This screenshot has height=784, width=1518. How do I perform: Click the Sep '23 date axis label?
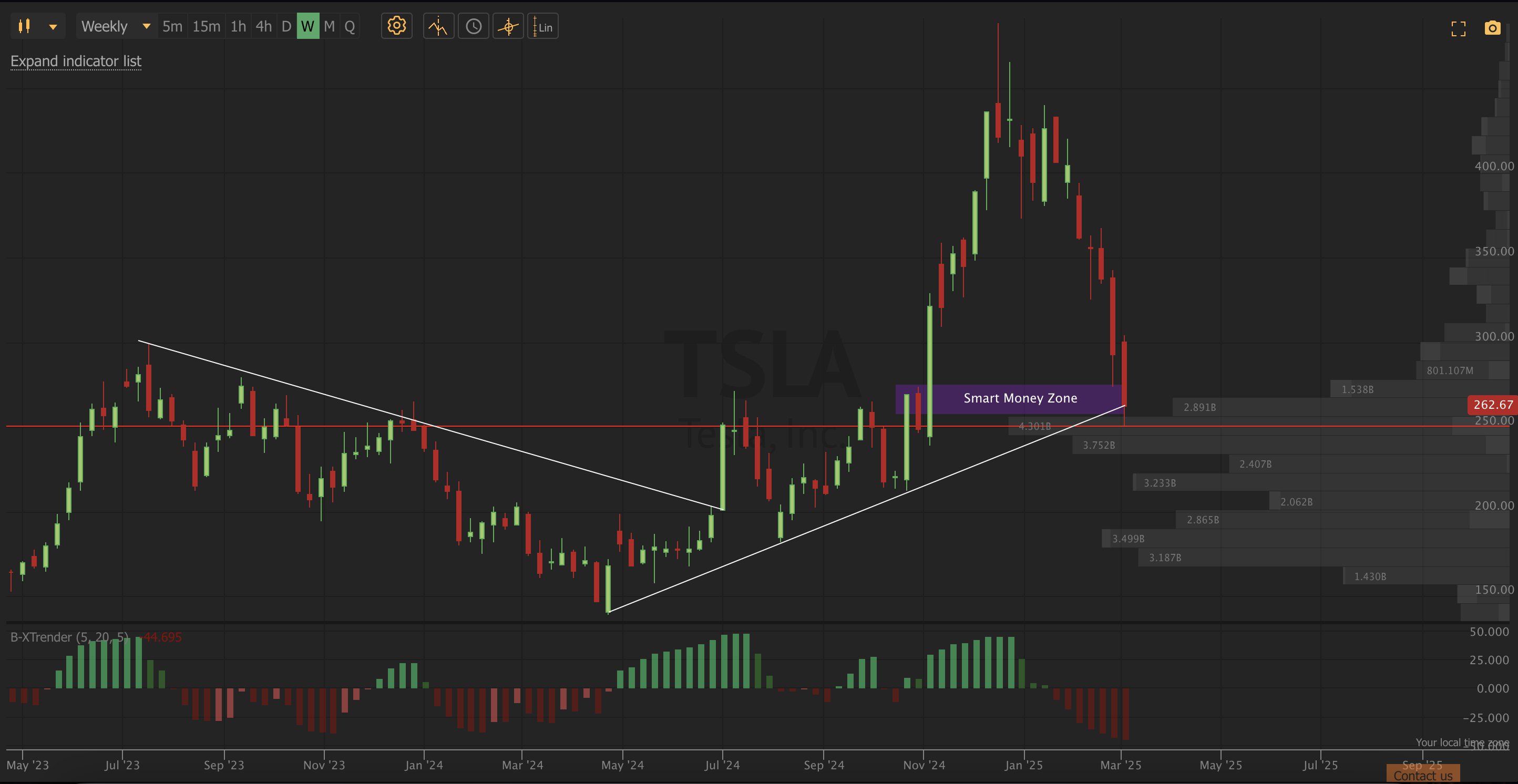pos(224,765)
